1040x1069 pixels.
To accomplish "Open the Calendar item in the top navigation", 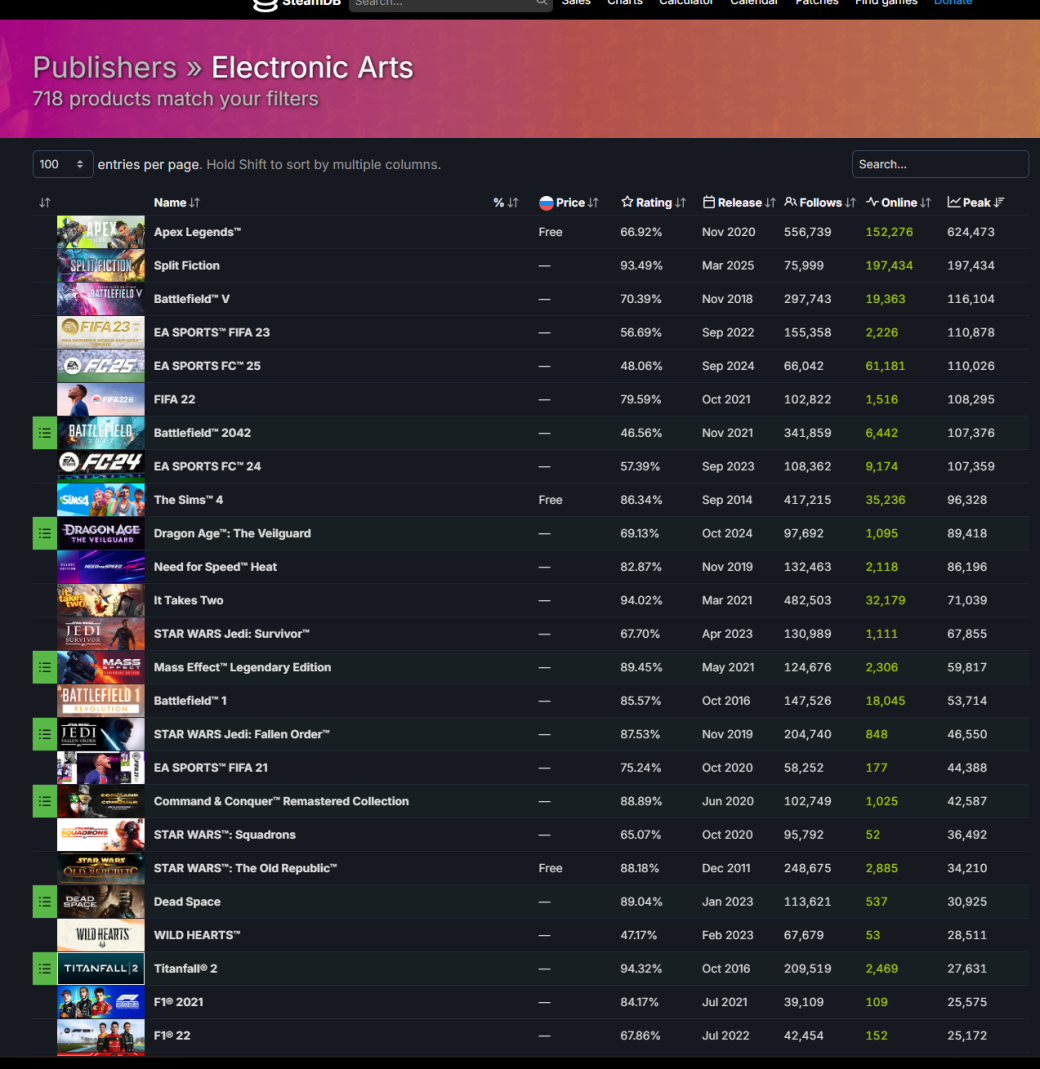I will [754, 3].
